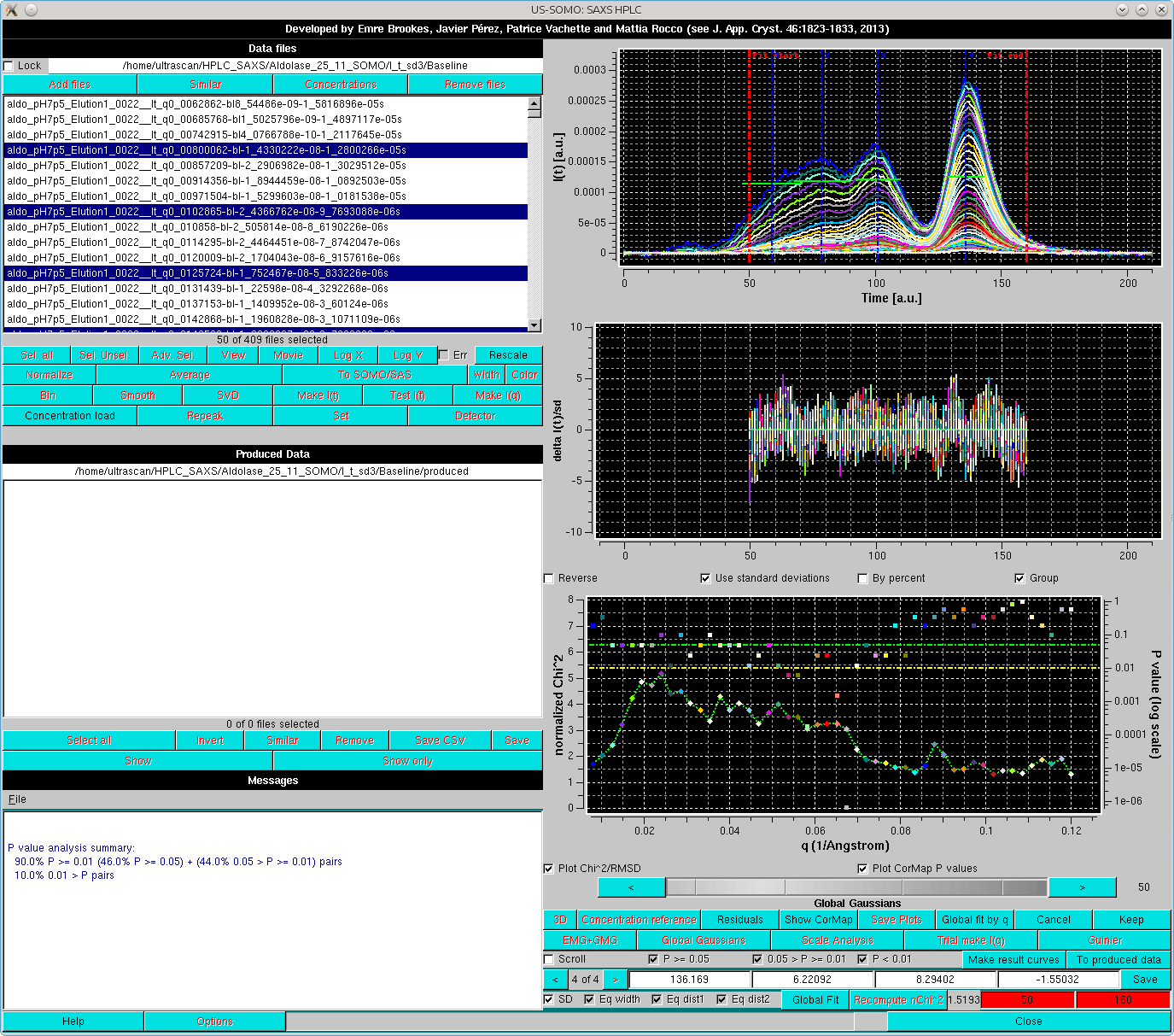Disable Use standard deviations

point(705,578)
